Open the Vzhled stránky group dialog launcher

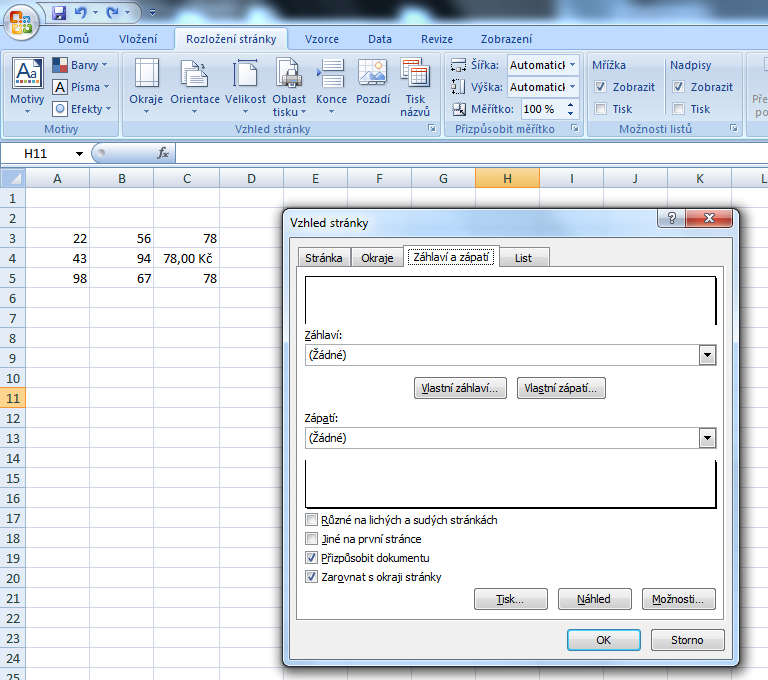432,128
